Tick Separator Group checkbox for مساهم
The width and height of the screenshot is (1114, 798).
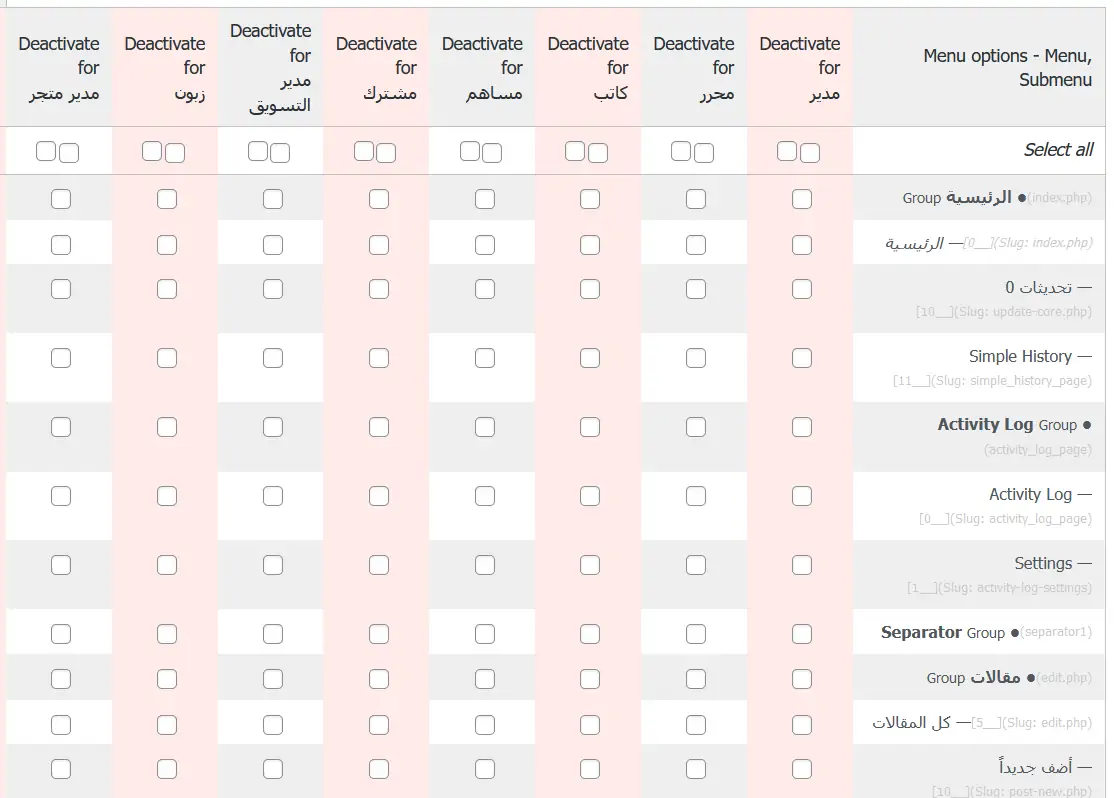(x=485, y=634)
